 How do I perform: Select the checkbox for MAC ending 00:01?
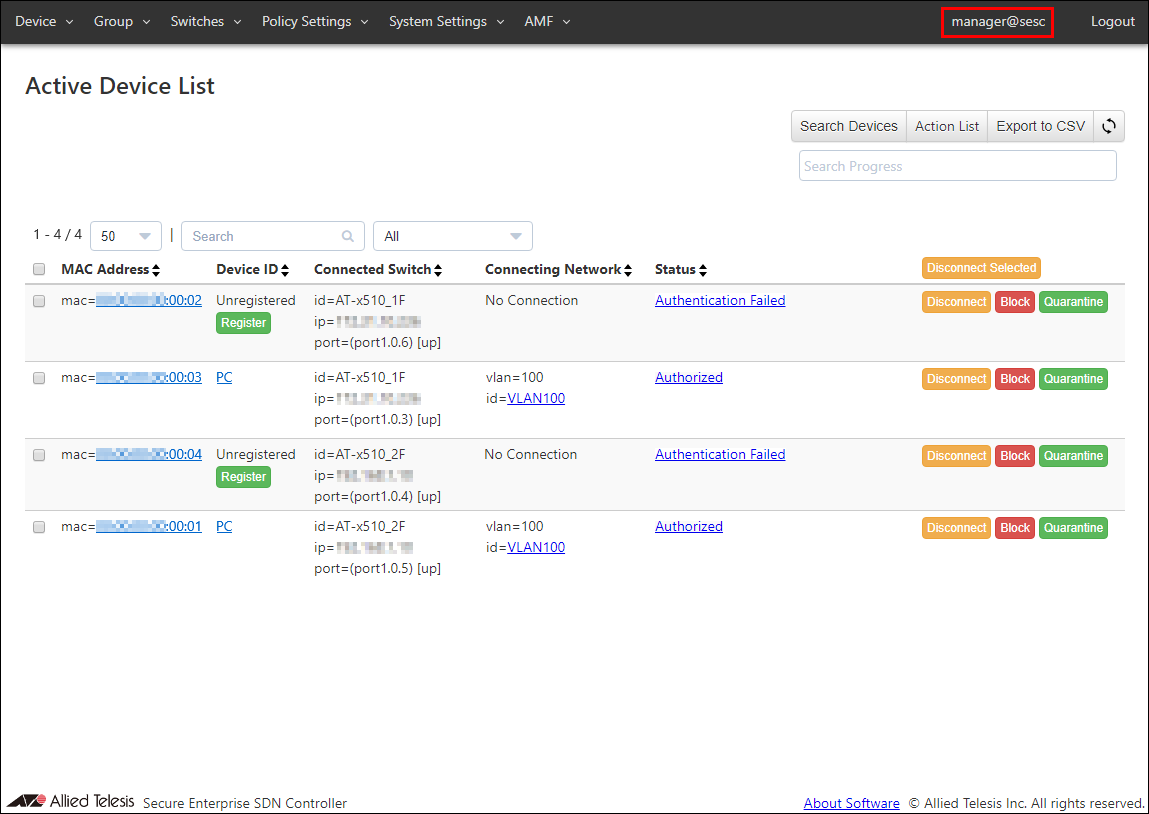[x=39, y=527]
